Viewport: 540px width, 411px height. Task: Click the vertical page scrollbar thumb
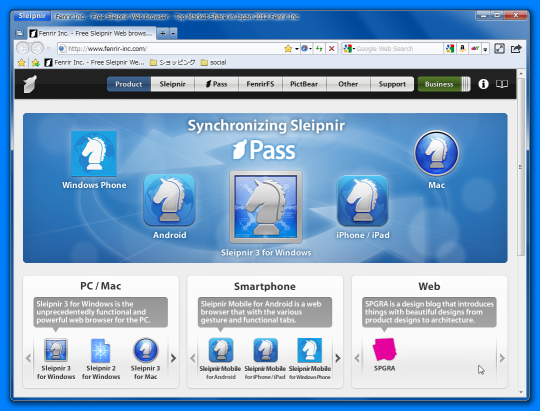coord(521,167)
